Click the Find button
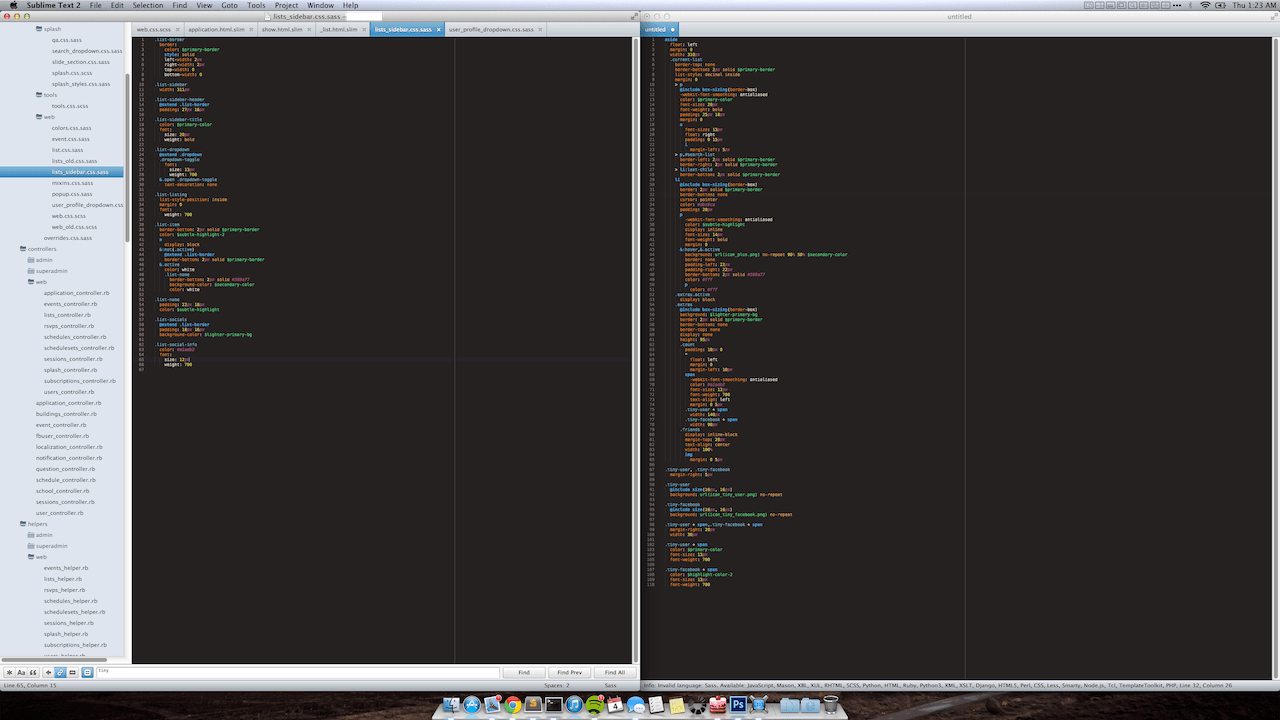This screenshot has width=1280, height=720. 524,672
